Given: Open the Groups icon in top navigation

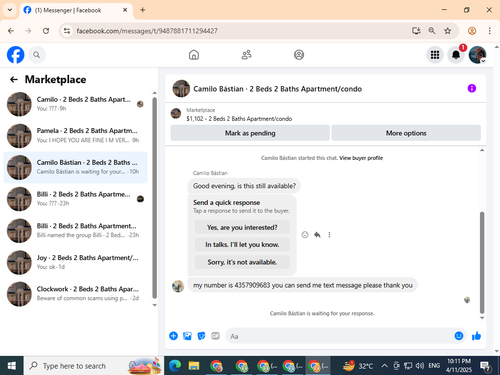Looking at the screenshot, I should point(299,55).
